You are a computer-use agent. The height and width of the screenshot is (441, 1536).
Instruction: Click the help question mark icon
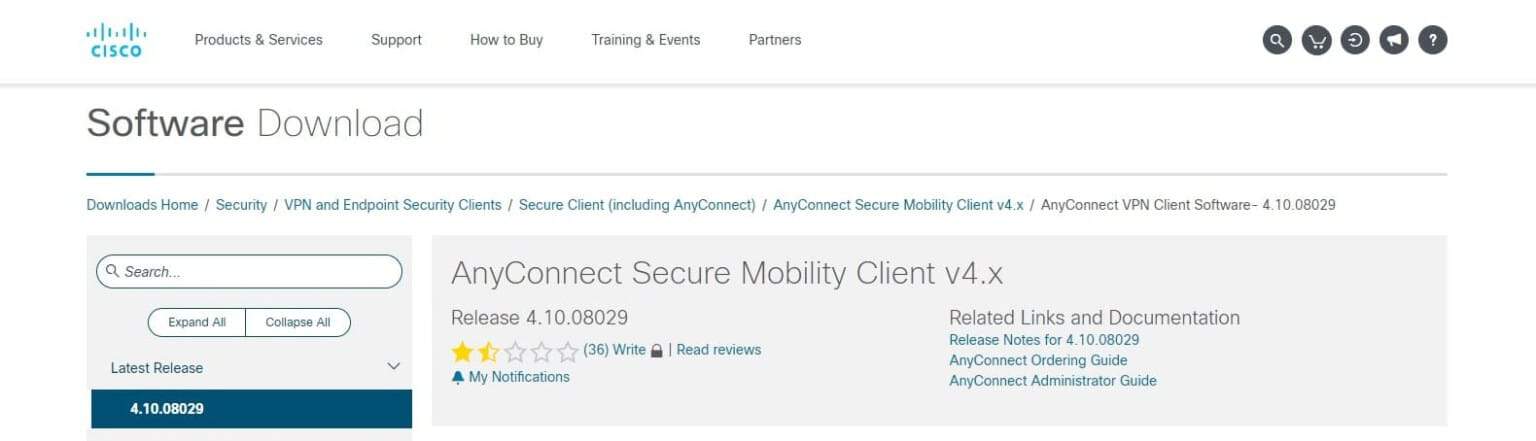click(x=1433, y=41)
